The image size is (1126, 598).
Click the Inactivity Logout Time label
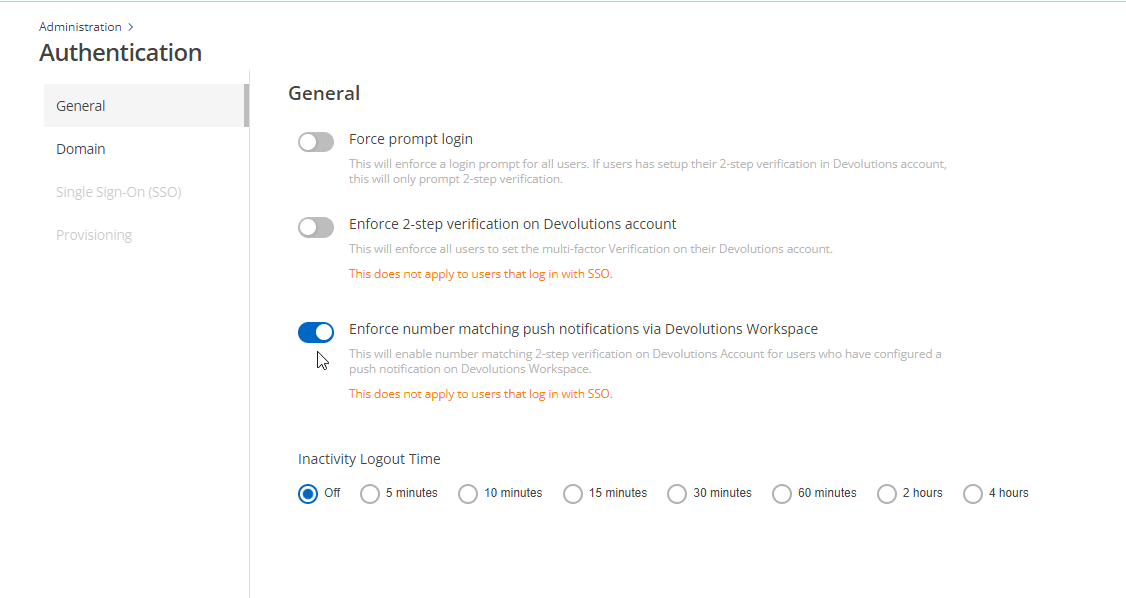(x=369, y=459)
